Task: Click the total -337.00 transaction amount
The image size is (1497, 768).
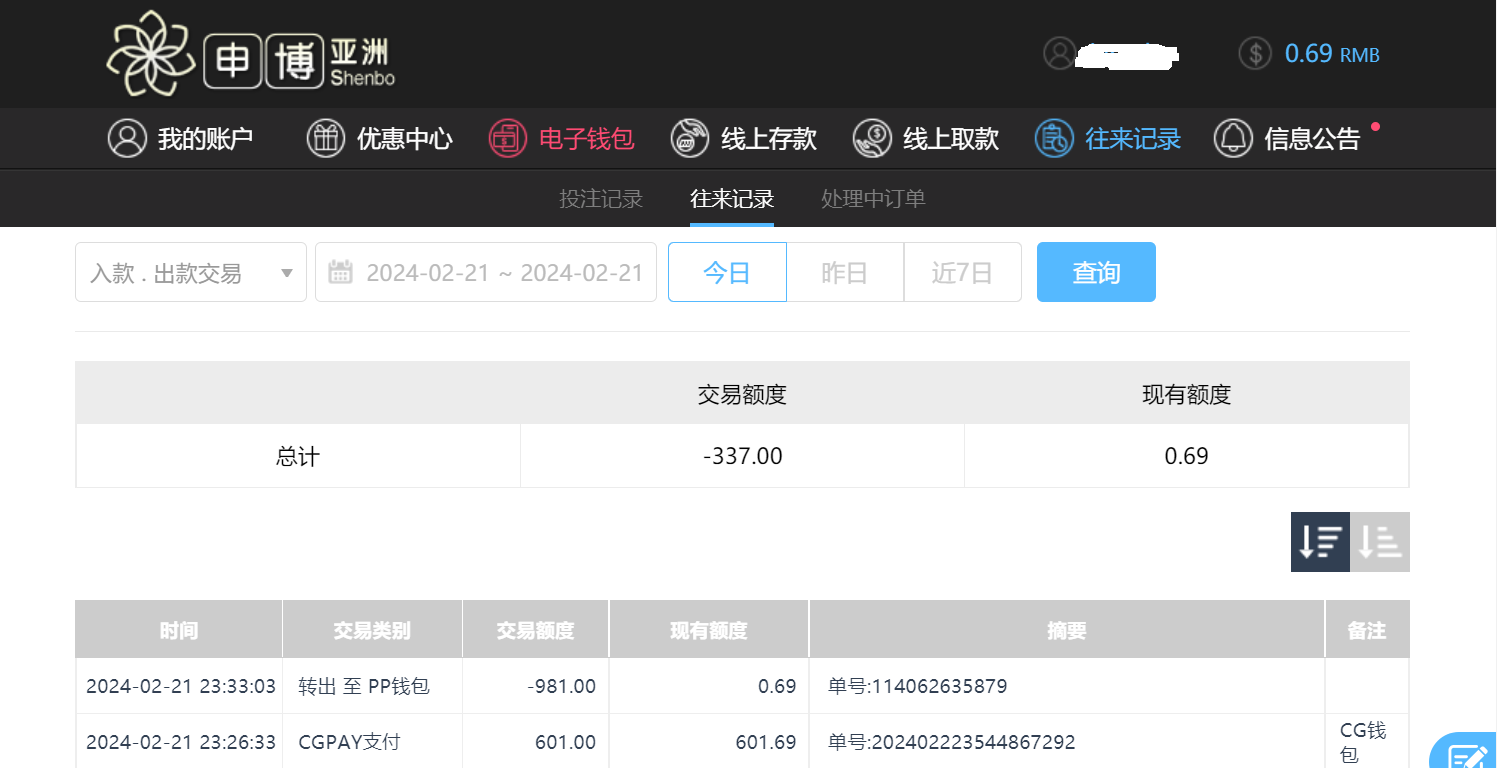Action: coord(743,457)
